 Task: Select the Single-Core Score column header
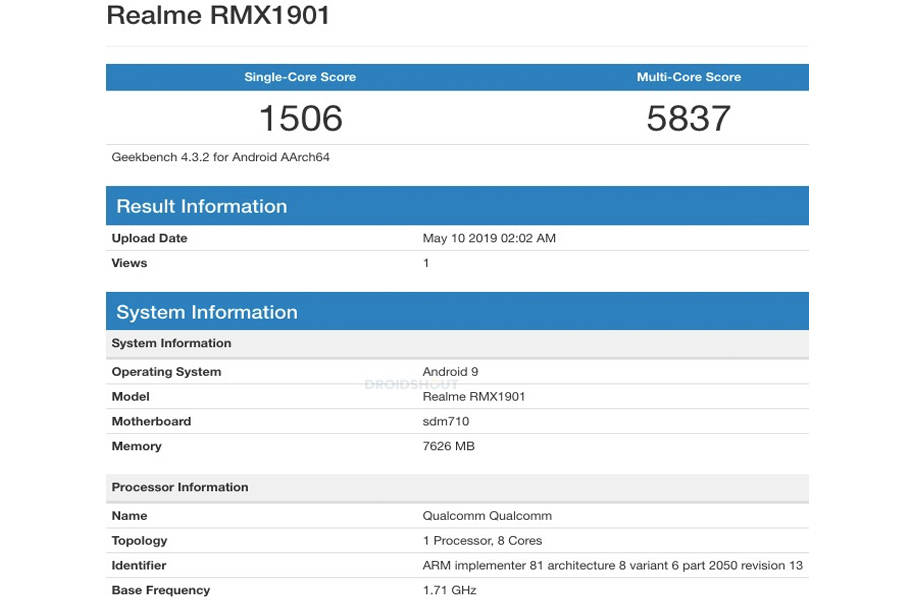[299, 76]
